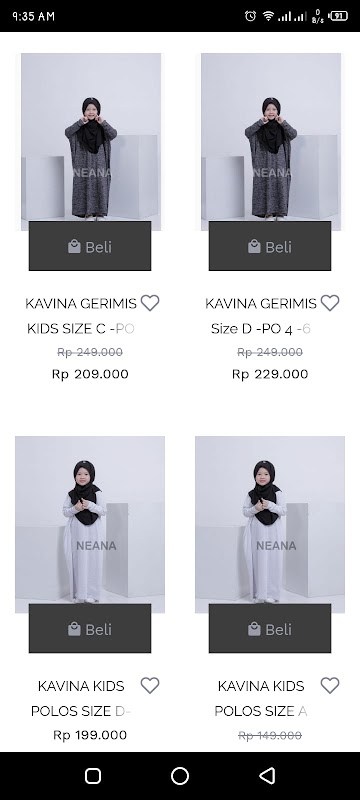Tap Android back navigation triangle
This screenshot has height=800, width=360.
click(x=267, y=776)
